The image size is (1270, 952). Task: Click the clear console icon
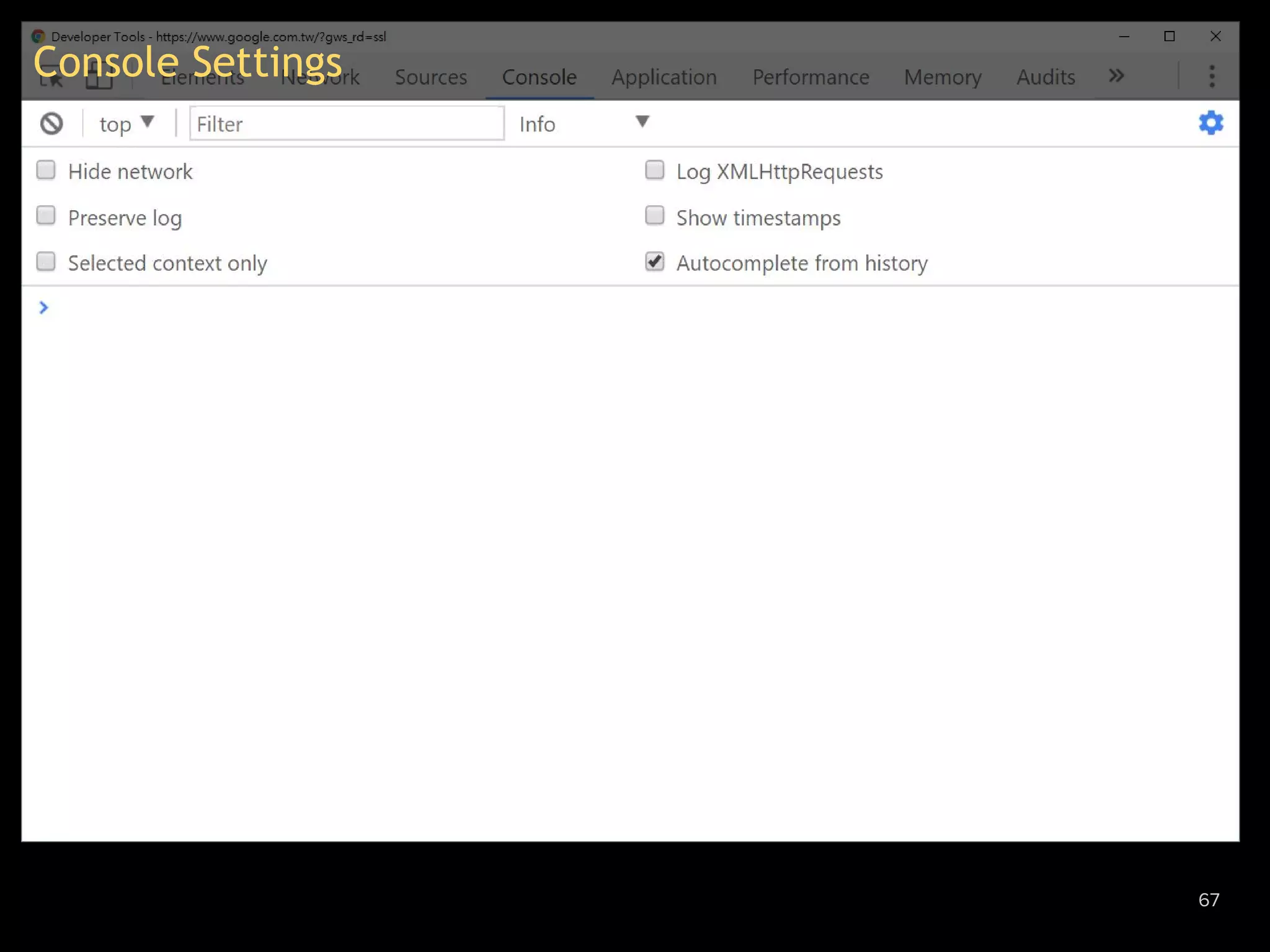51,123
